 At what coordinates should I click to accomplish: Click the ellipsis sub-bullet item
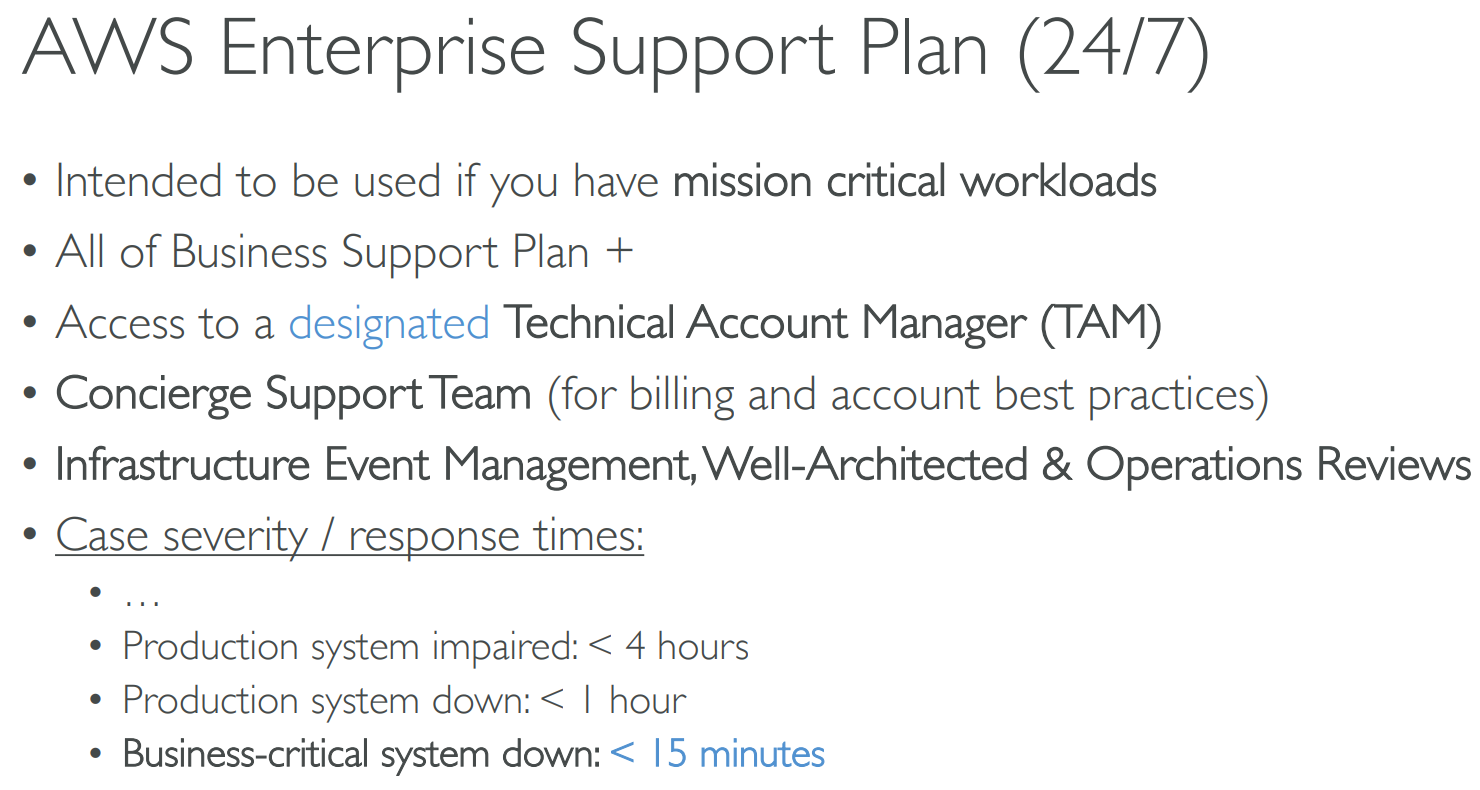click(142, 596)
